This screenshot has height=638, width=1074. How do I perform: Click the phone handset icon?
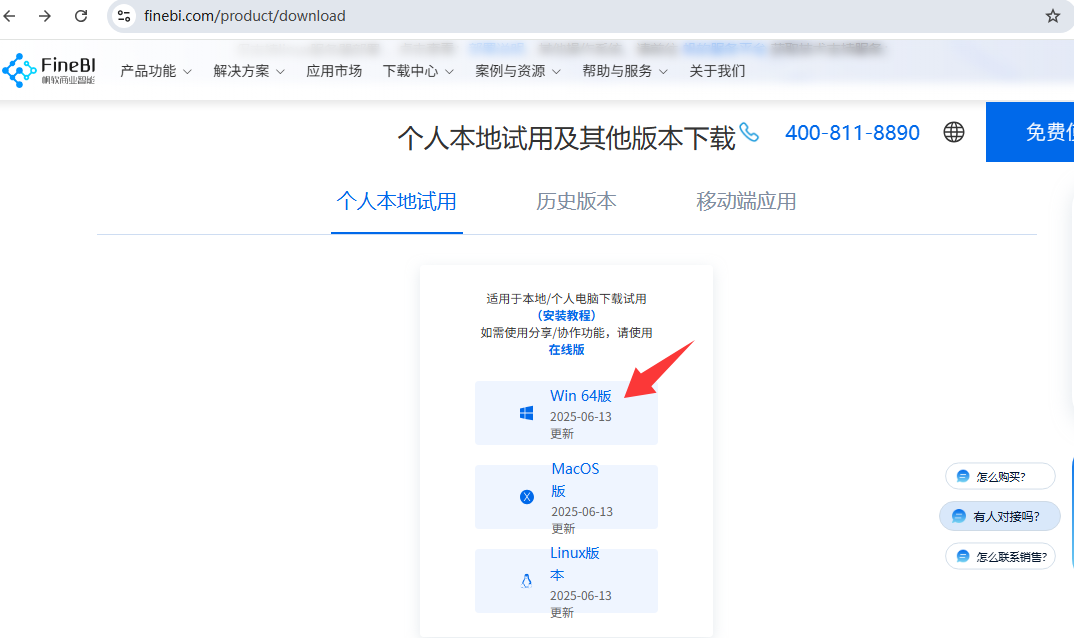749,132
